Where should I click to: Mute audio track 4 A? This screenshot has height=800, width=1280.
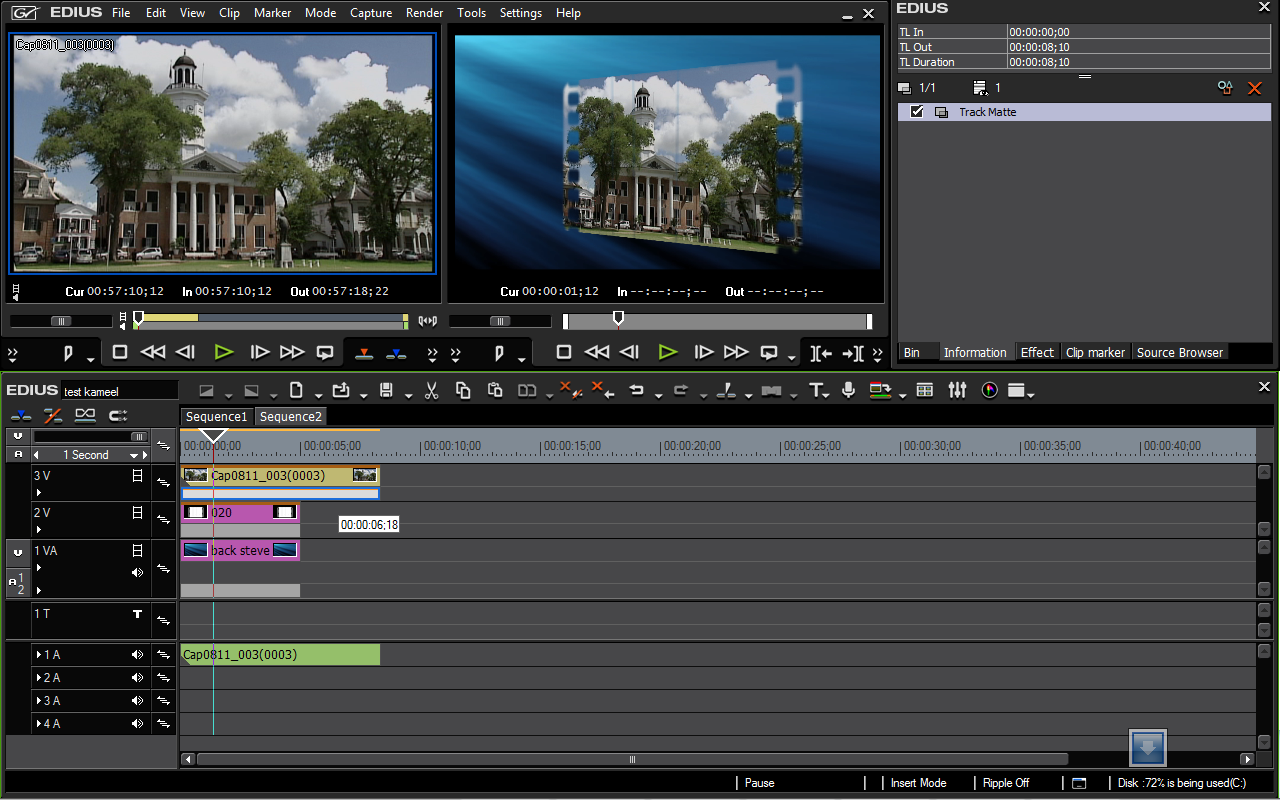point(138,724)
